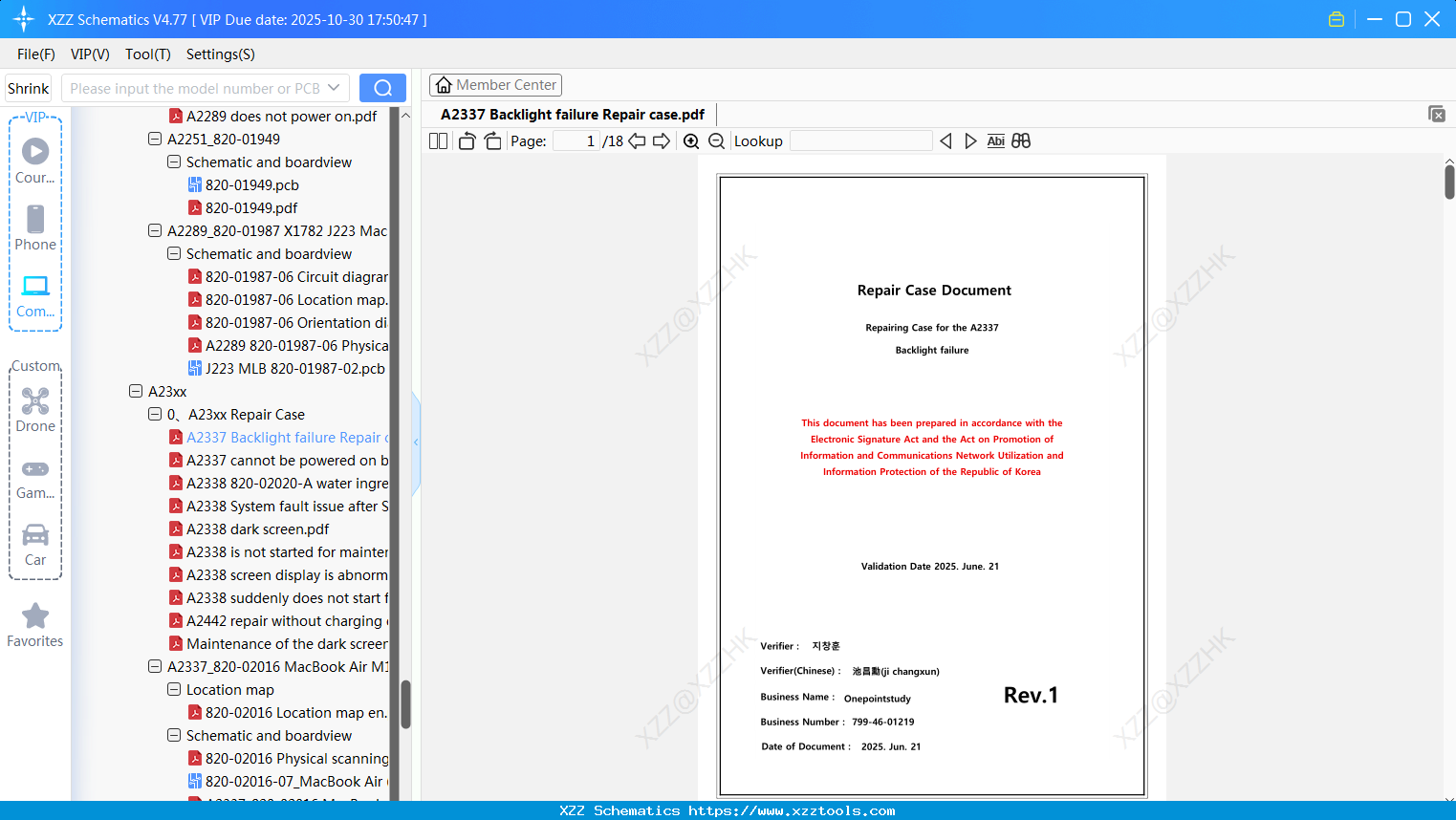Collapse A2337_820-02016 MacBook Air node
Screen dimensions: 1456x820
(x=155, y=666)
